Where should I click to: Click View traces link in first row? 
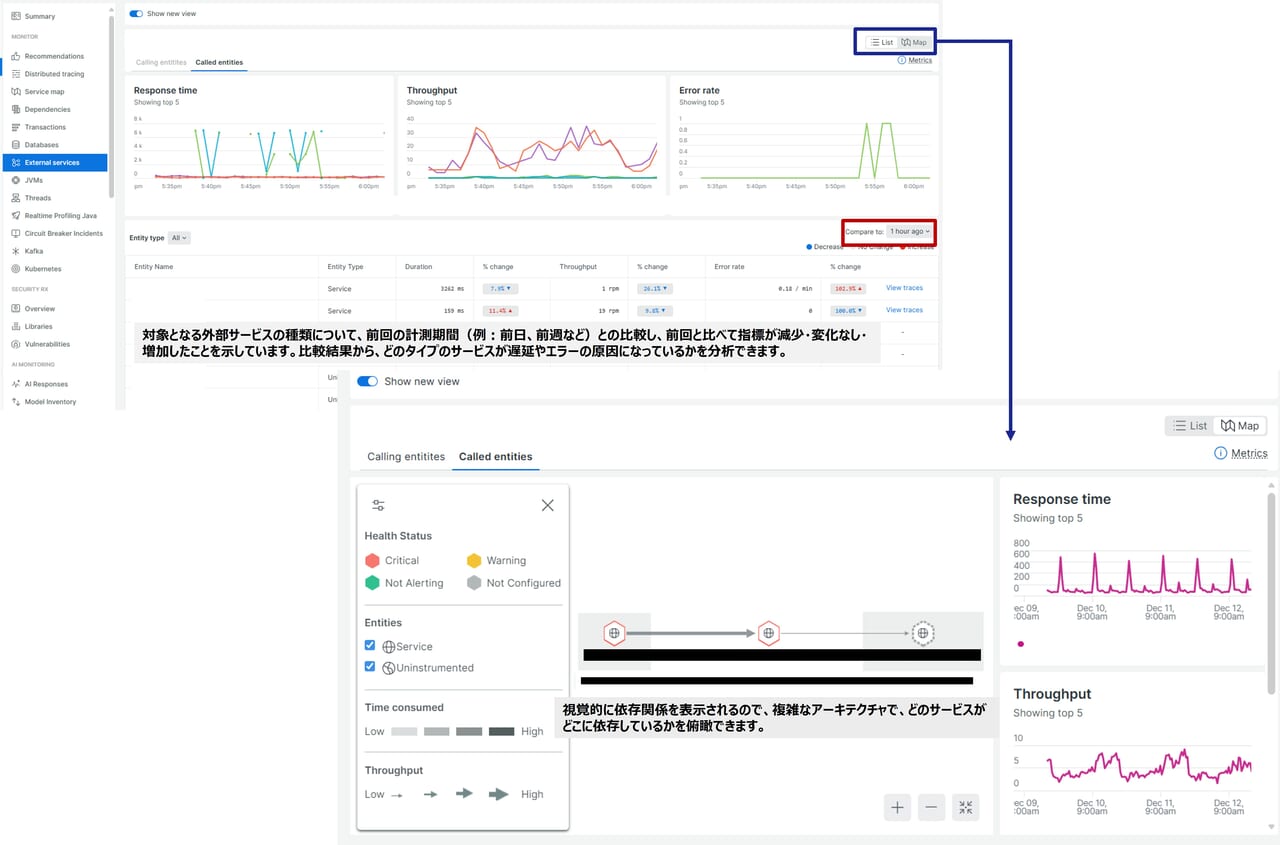(904, 288)
